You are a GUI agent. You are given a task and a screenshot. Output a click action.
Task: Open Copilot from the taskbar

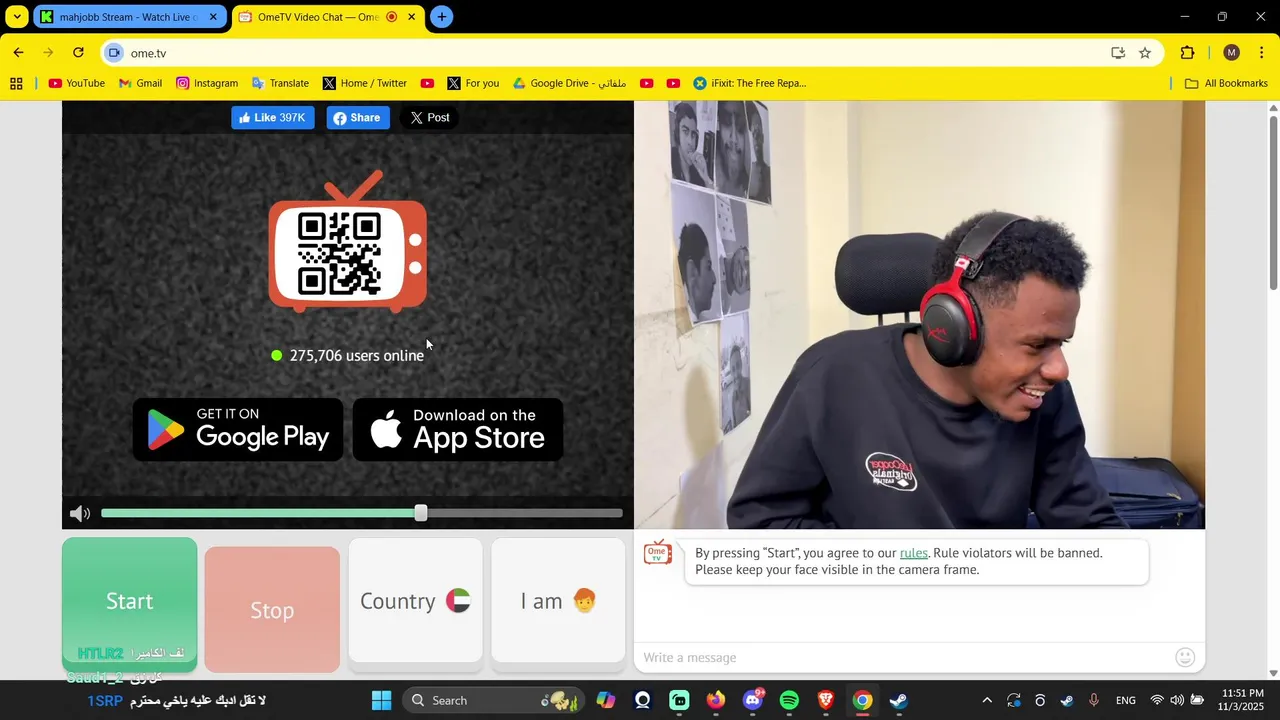(x=606, y=700)
